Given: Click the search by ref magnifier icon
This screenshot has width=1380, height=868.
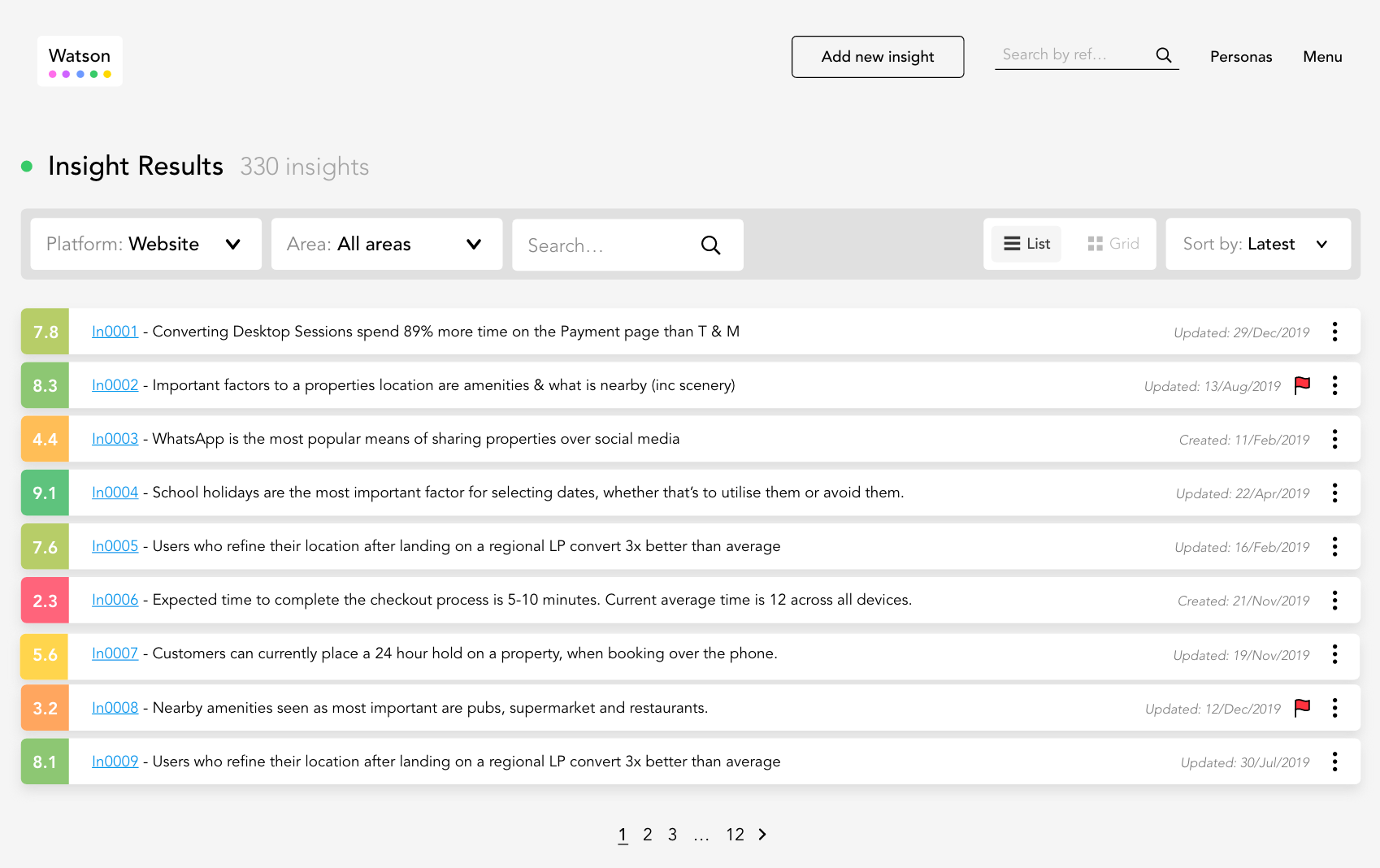Looking at the screenshot, I should (1164, 55).
